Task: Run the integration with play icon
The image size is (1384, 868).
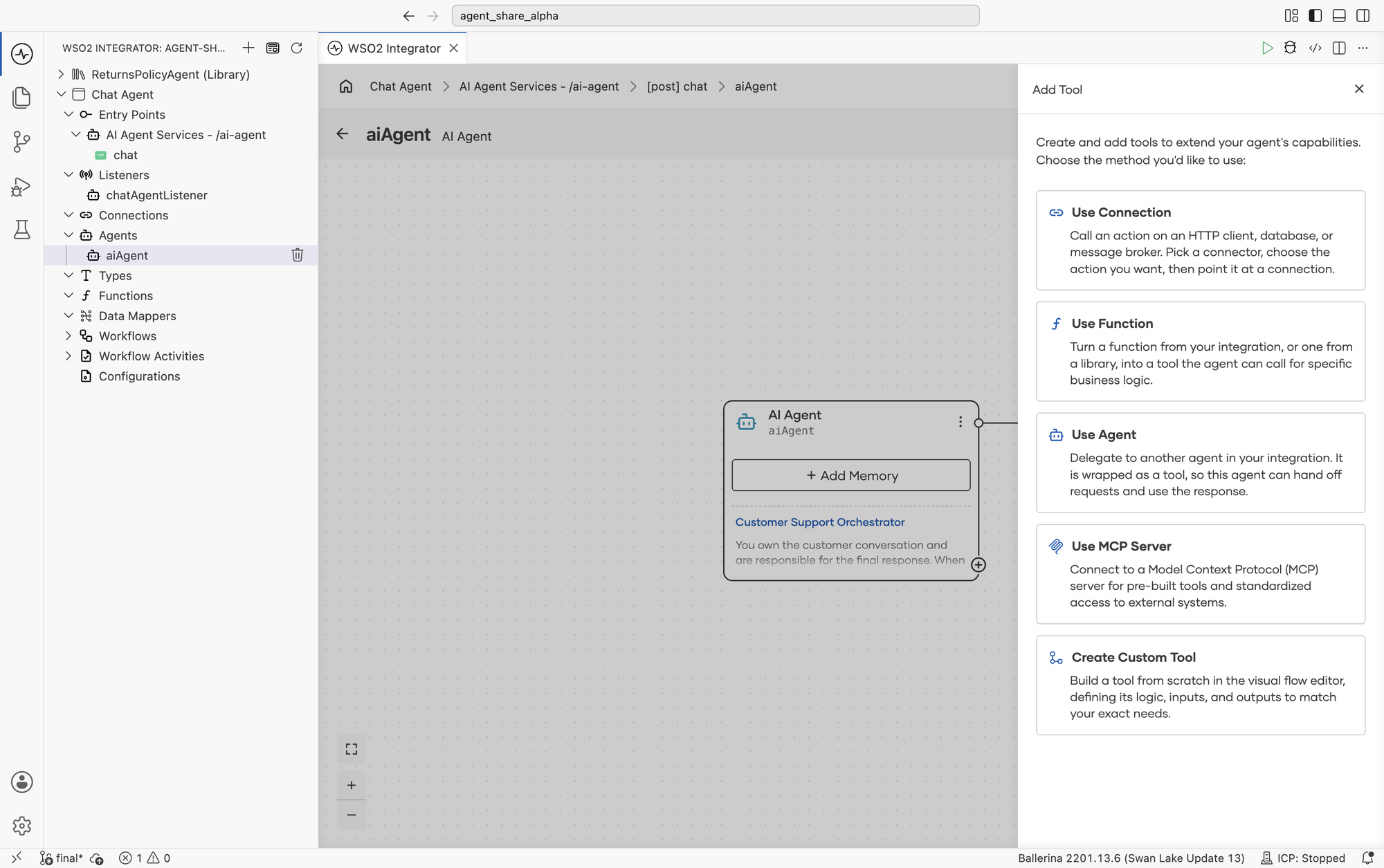Action: coord(1267,48)
